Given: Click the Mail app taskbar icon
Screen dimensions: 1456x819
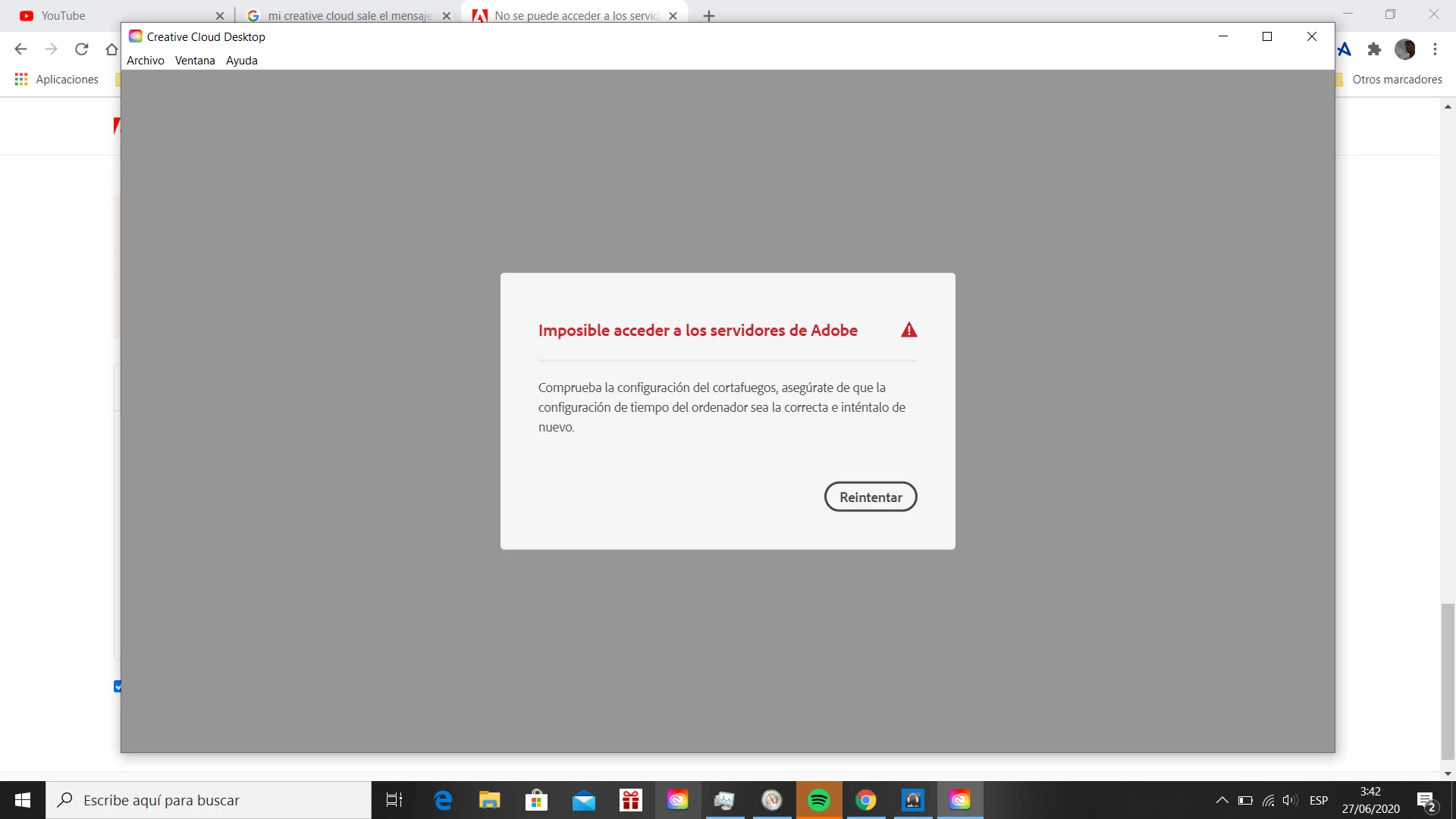Looking at the screenshot, I should point(583,800).
